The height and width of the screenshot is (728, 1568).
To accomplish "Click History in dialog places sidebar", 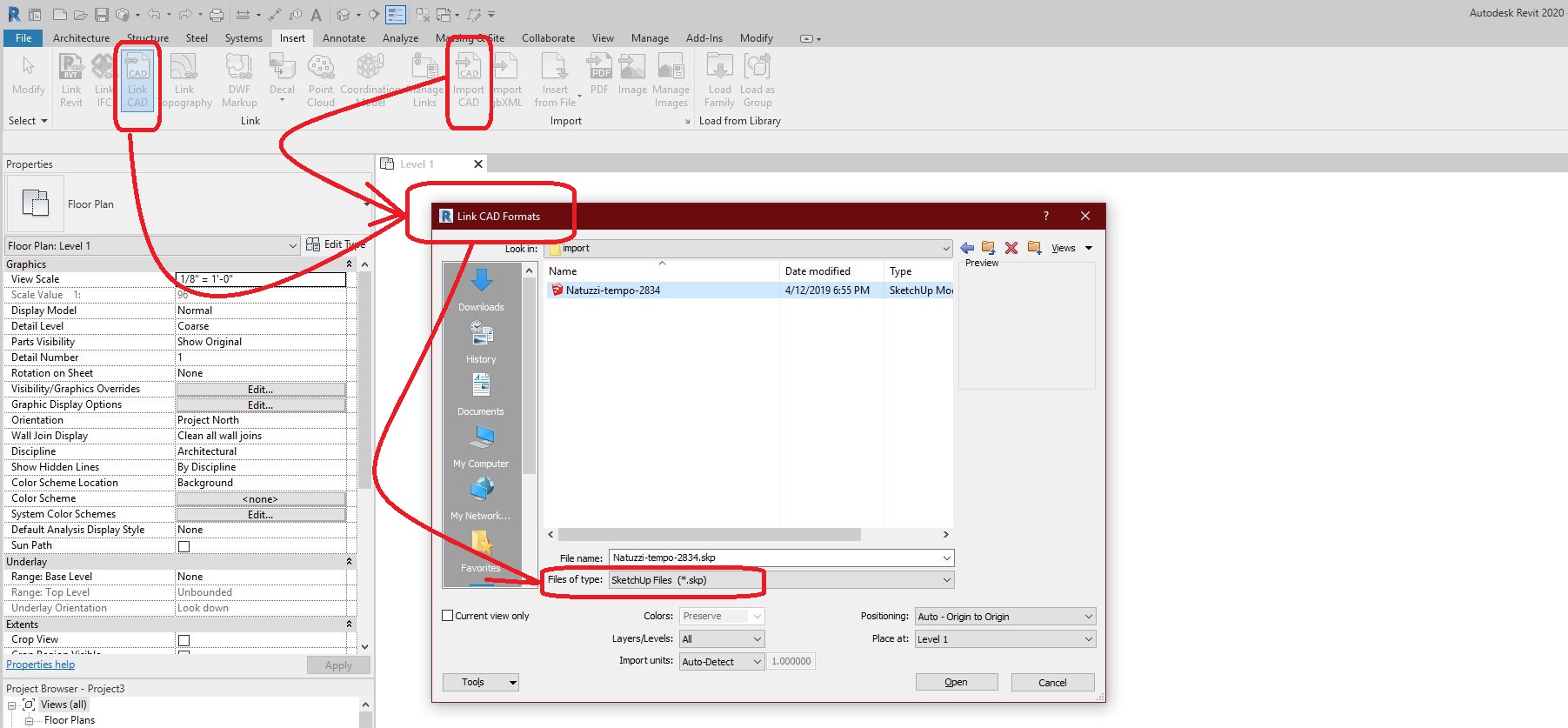I will coord(481,342).
